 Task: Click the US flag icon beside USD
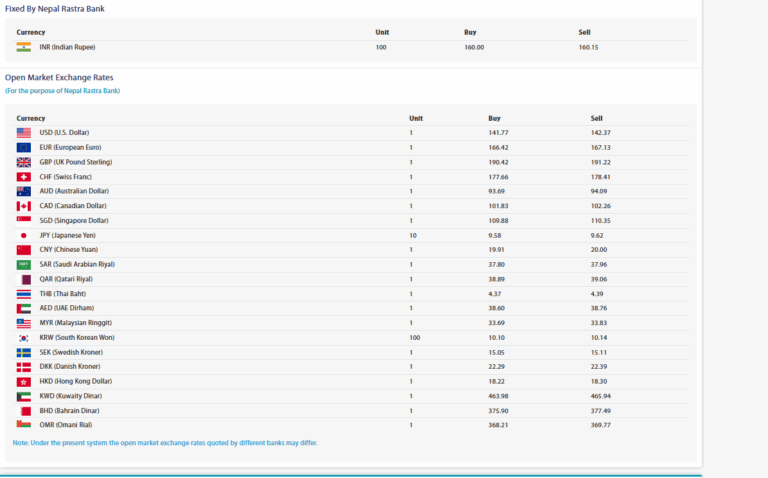(24, 133)
